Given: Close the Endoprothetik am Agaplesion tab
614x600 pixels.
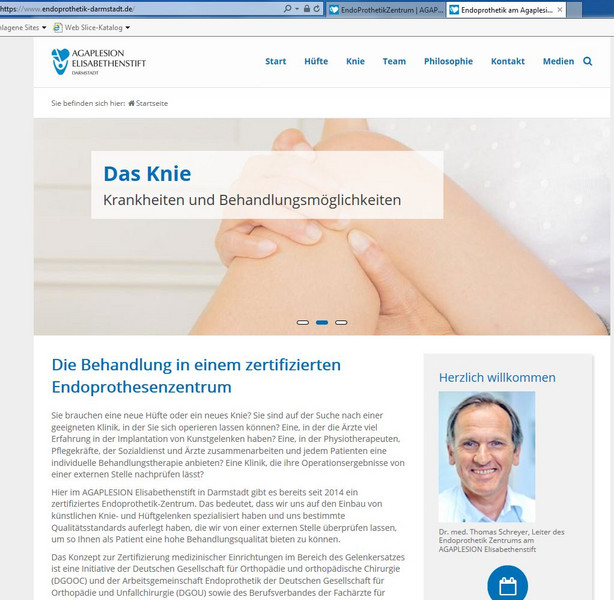Looking at the screenshot, I should pos(560,10).
